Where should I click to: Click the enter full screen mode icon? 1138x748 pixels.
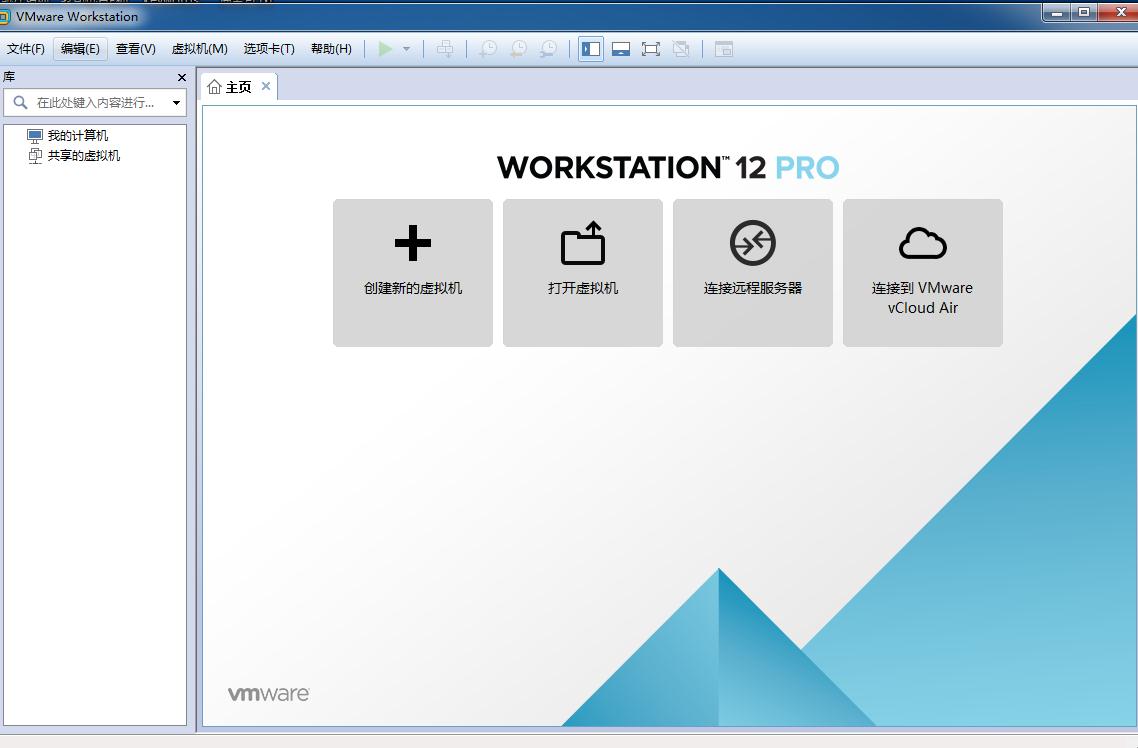(x=651, y=48)
